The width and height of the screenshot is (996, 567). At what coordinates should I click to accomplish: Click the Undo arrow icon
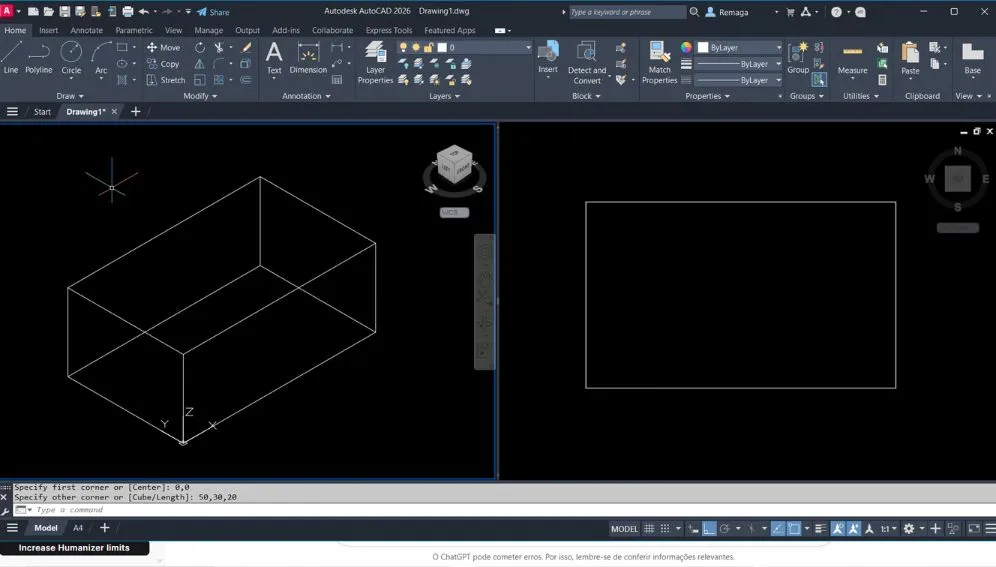pyautogui.click(x=144, y=11)
